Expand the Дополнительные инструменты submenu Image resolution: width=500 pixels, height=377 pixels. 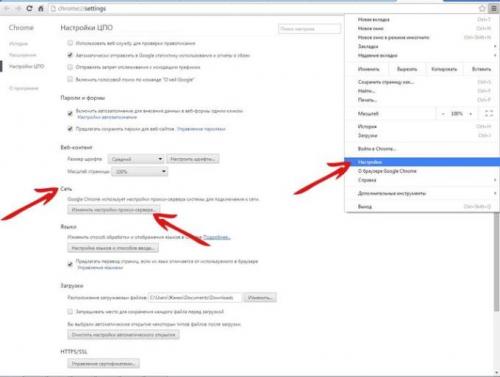(422, 193)
